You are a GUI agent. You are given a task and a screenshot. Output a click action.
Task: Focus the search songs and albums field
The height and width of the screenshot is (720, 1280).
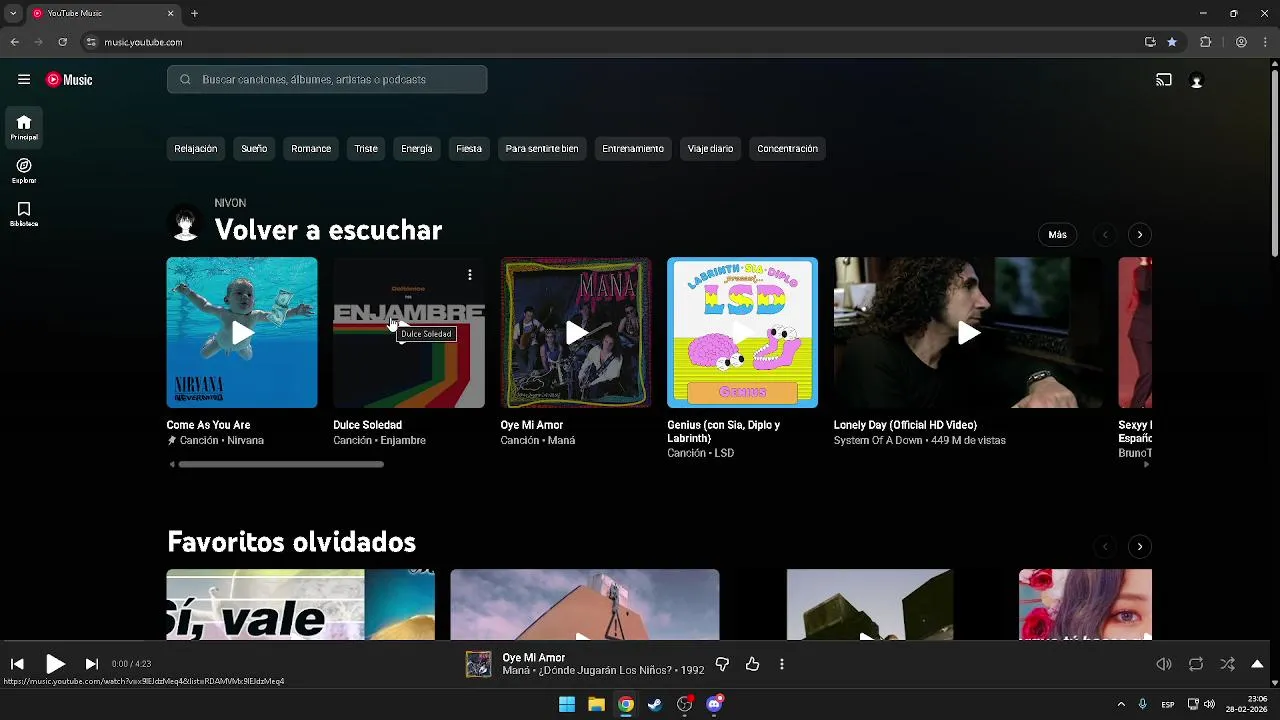327,80
